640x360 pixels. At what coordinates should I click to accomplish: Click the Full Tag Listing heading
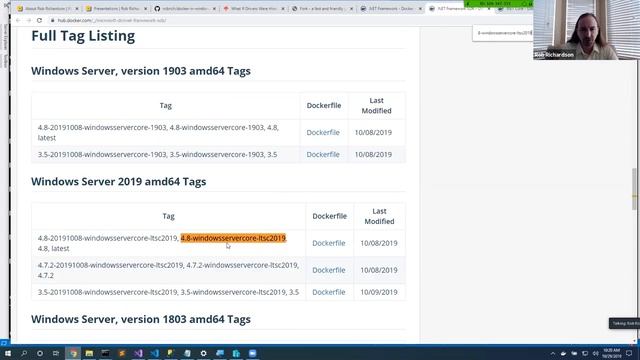83,36
